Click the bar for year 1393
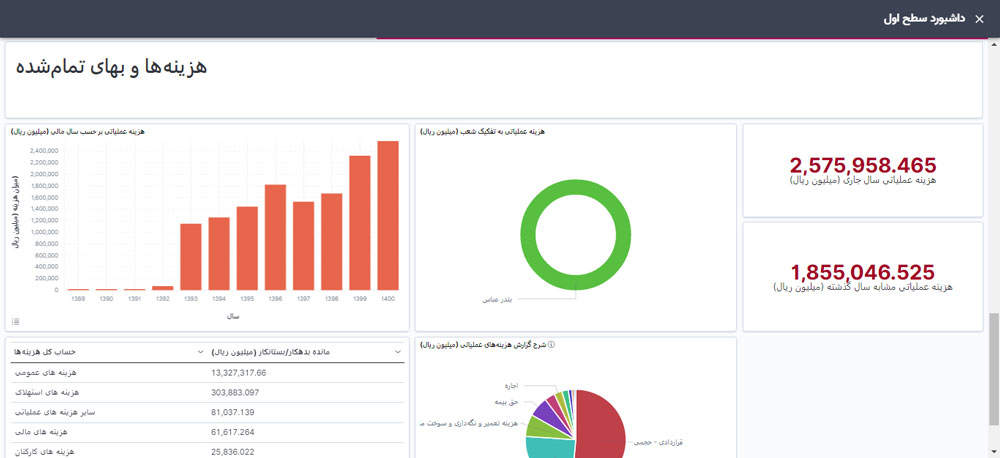 click(x=191, y=256)
